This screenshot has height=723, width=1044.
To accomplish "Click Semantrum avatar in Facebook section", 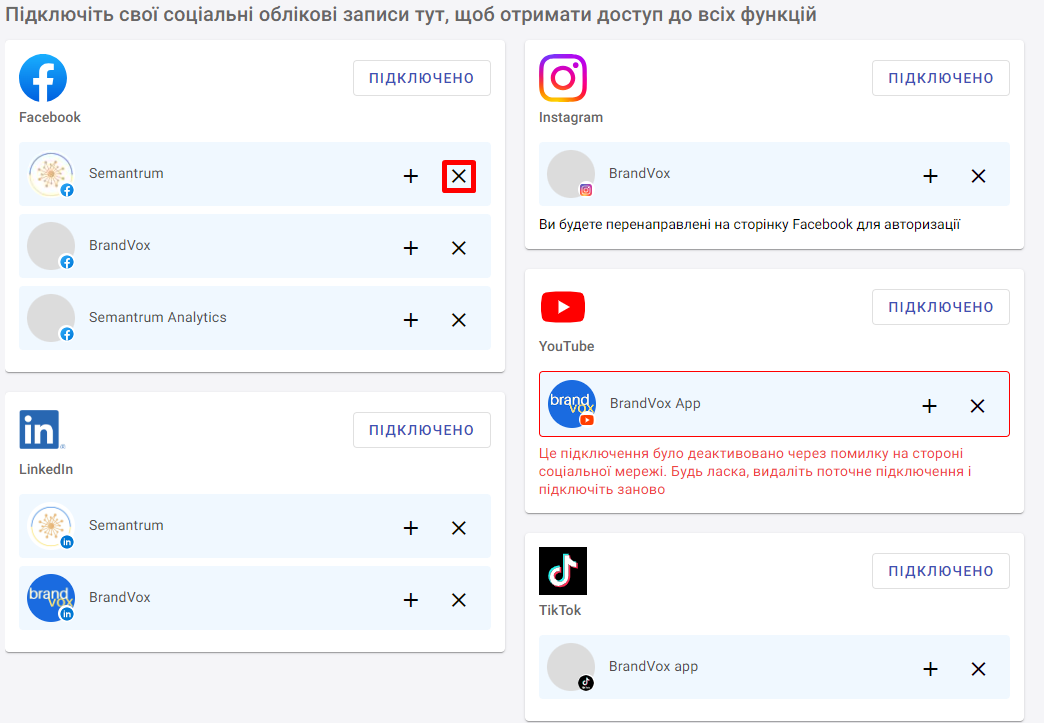I will 51,174.
